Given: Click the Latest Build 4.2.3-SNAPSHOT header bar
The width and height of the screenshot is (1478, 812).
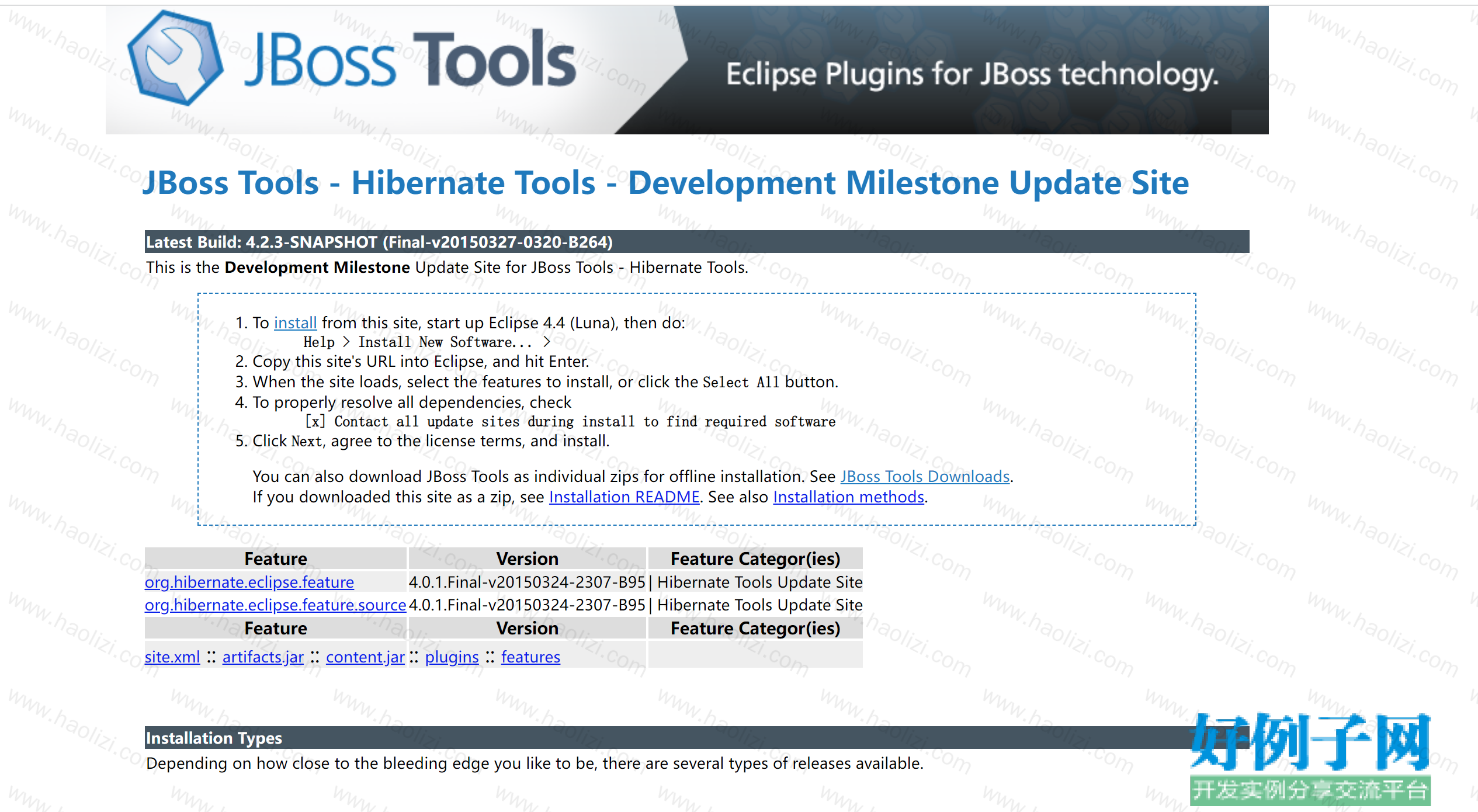Looking at the screenshot, I should tap(697, 242).
